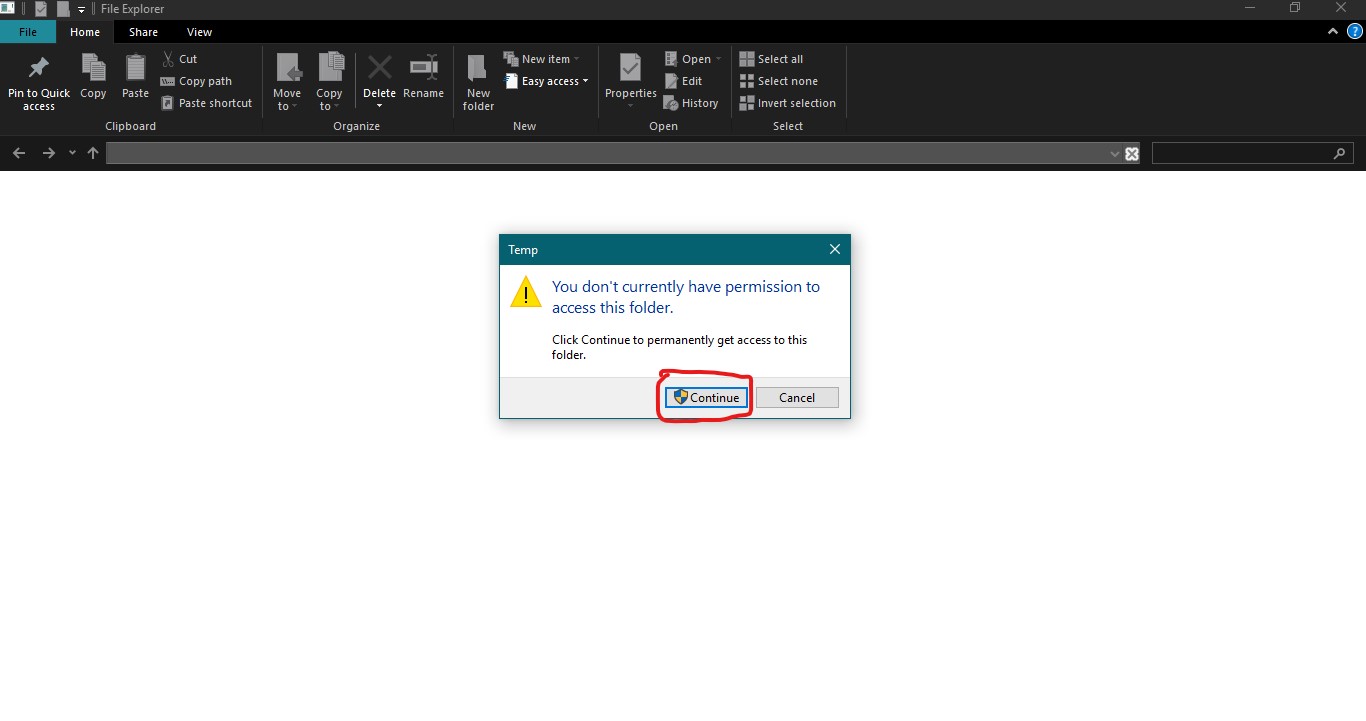1366x721 pixels.
Task: Switch to the Share ribbon tab
Action: point(143,32)
